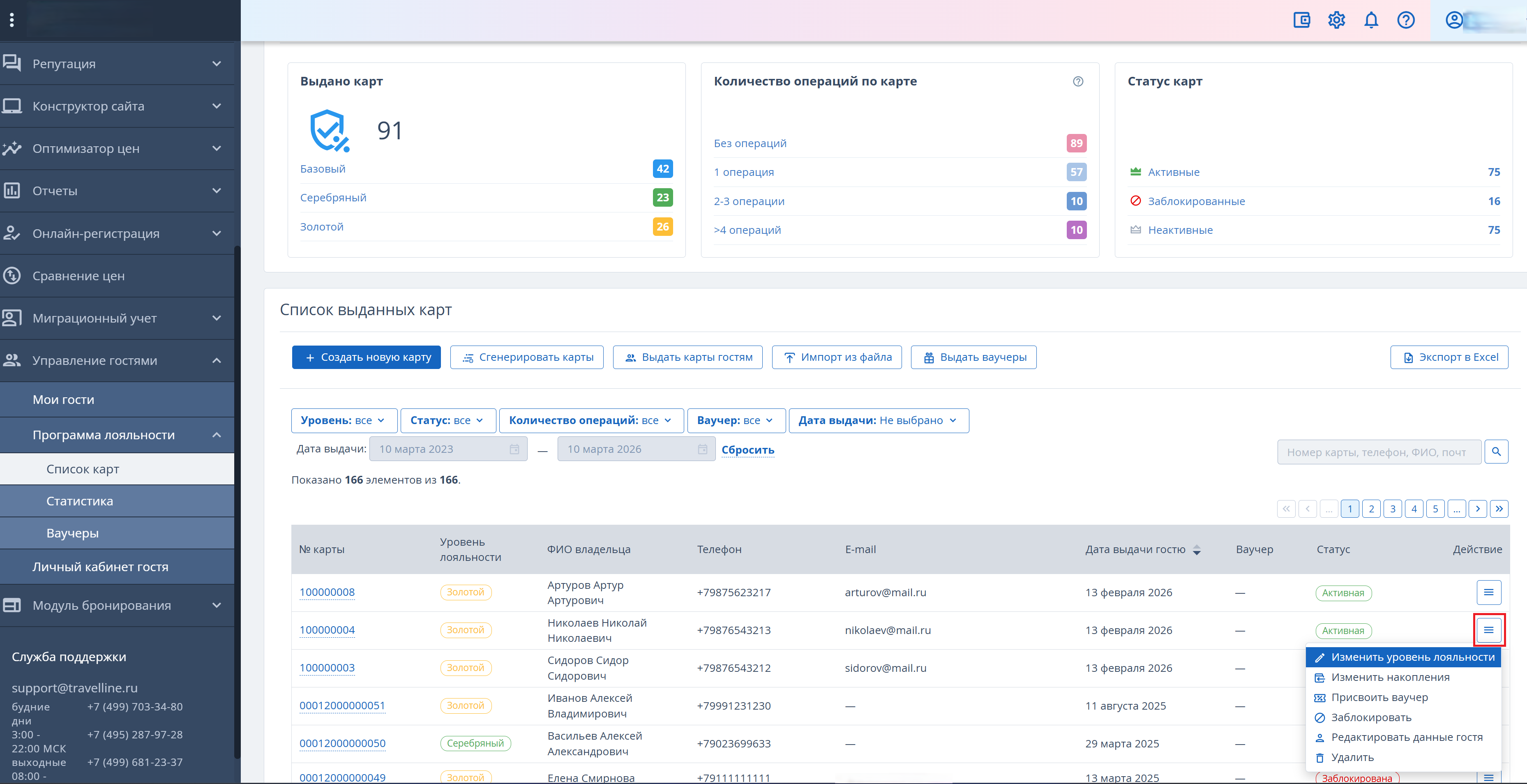Open action menu for card 100000008
1527x784 pixels.
point(1488,592)
